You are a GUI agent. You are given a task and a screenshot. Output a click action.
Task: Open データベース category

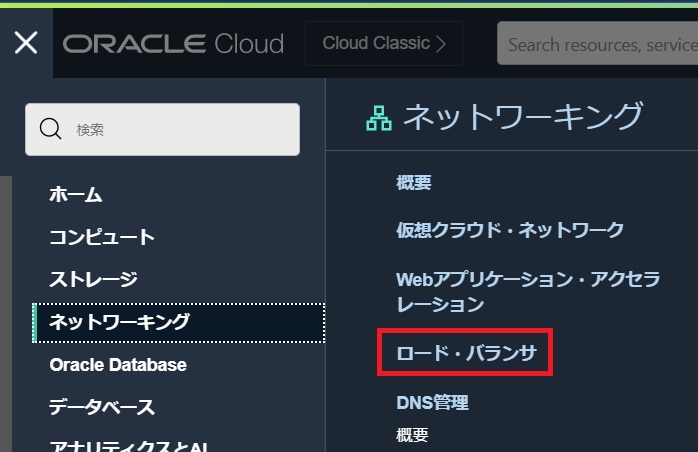[102, 407]
